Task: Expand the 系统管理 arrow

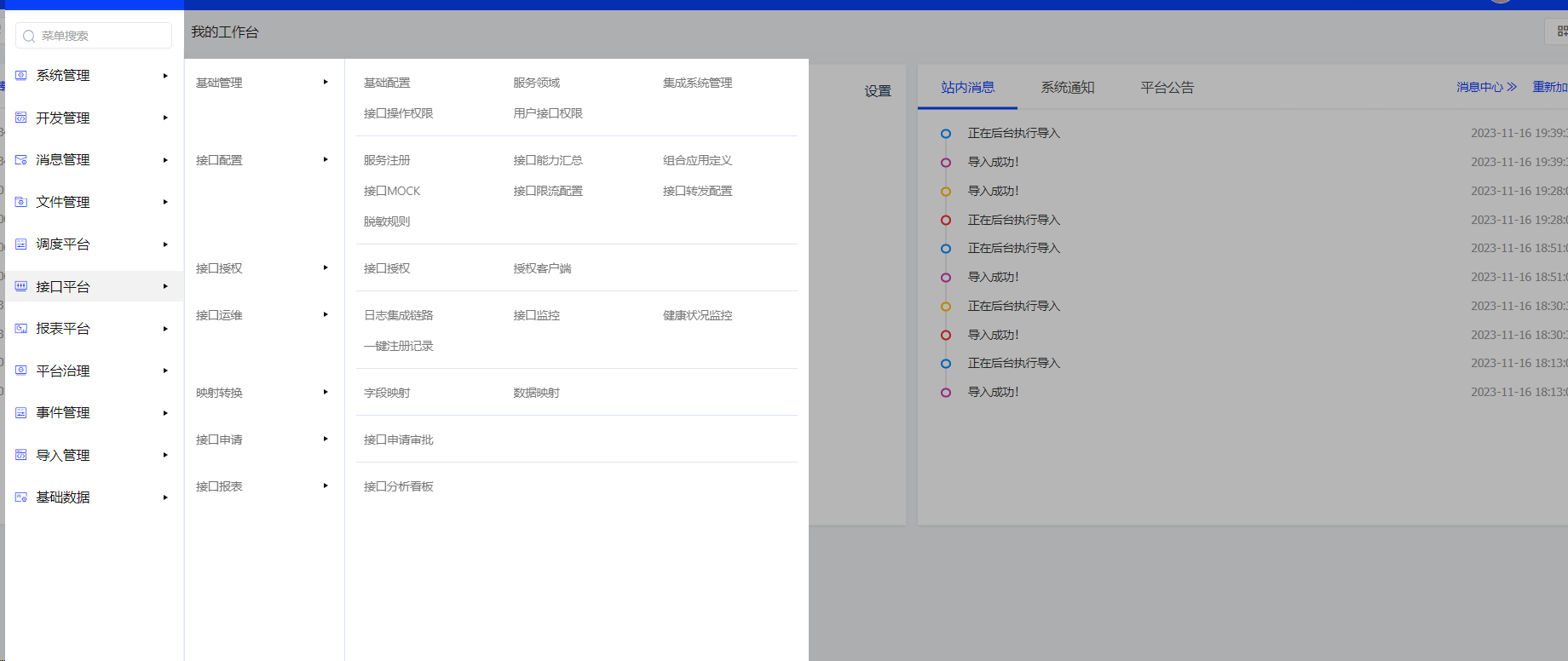Action: click(165, 76)
